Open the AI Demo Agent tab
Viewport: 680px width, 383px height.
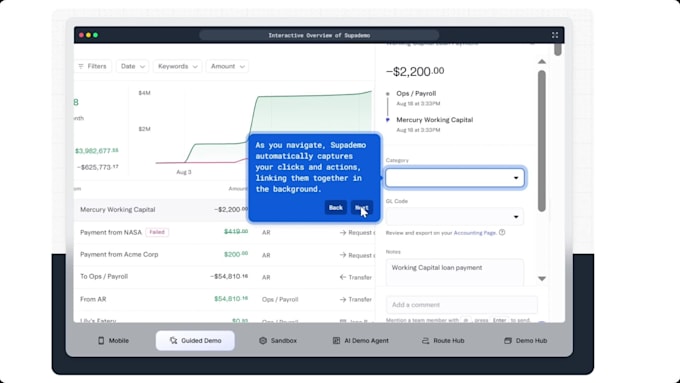pyautogui.click(x=360, y=340)
